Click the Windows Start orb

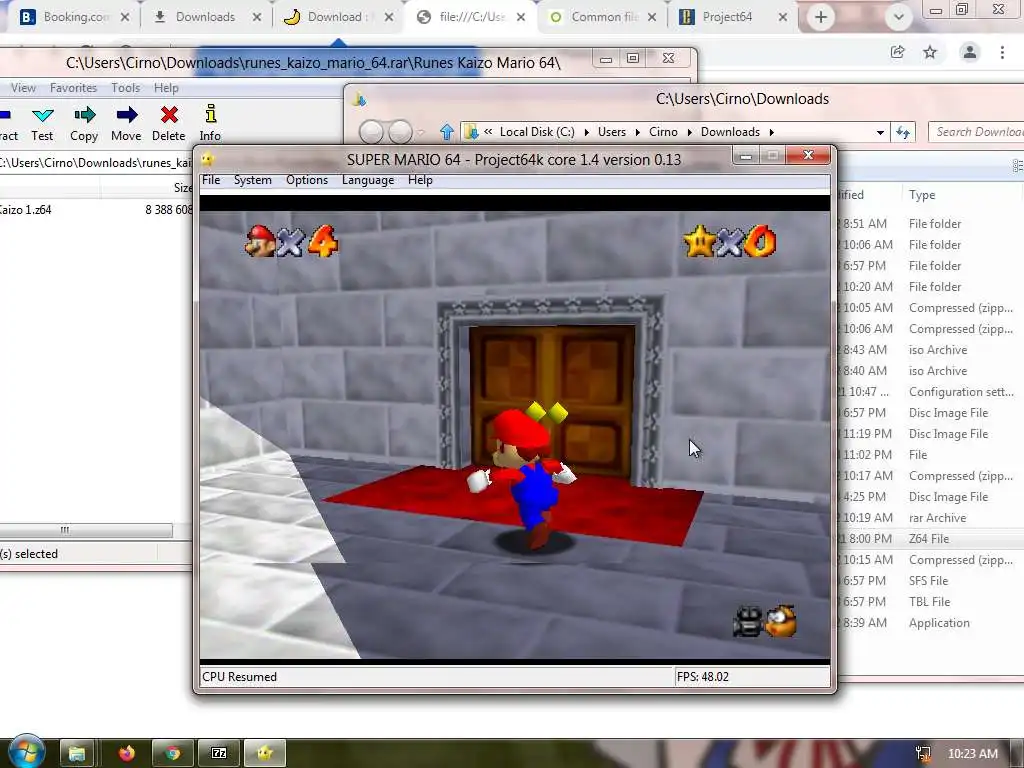26,751
